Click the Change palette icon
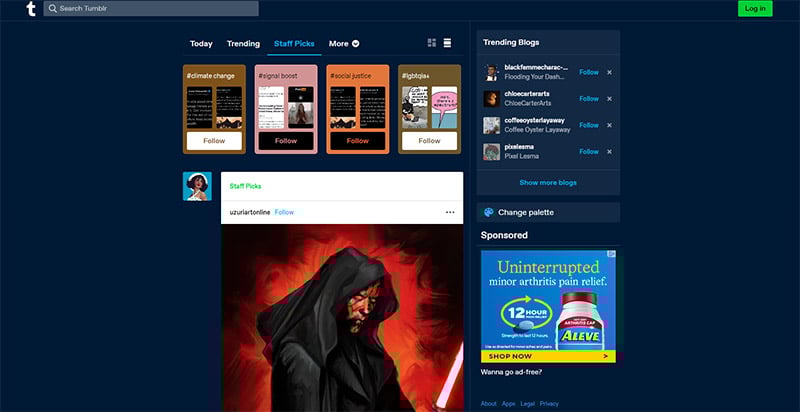800x412 pixels. pyautogui.click(x=488, y=213)
